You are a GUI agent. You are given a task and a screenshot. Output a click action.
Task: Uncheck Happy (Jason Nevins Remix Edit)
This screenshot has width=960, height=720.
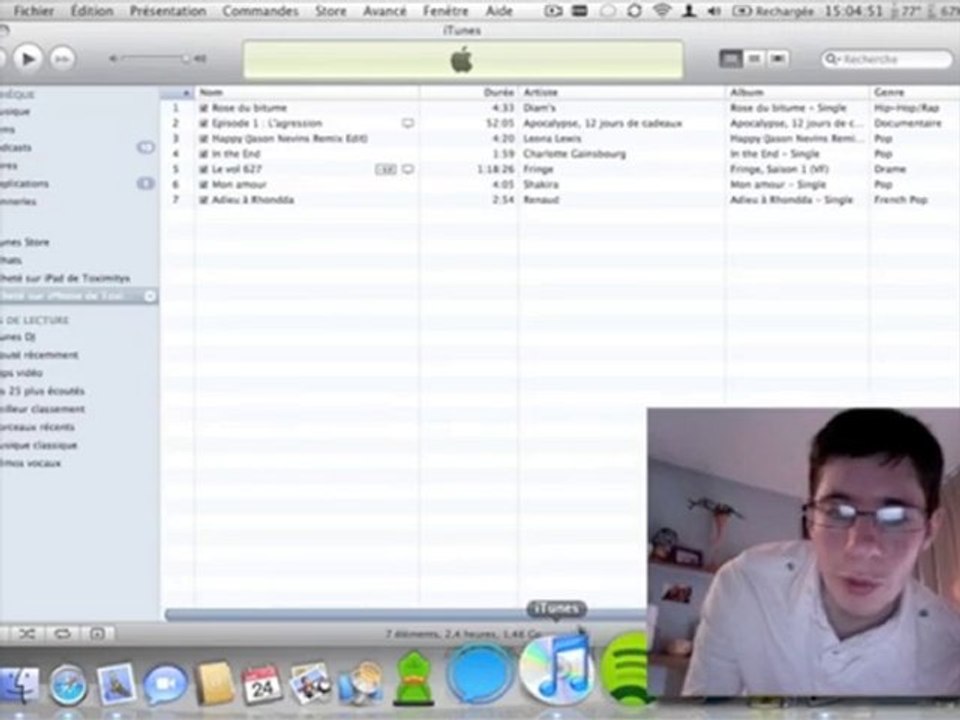[x=203, y=138]
